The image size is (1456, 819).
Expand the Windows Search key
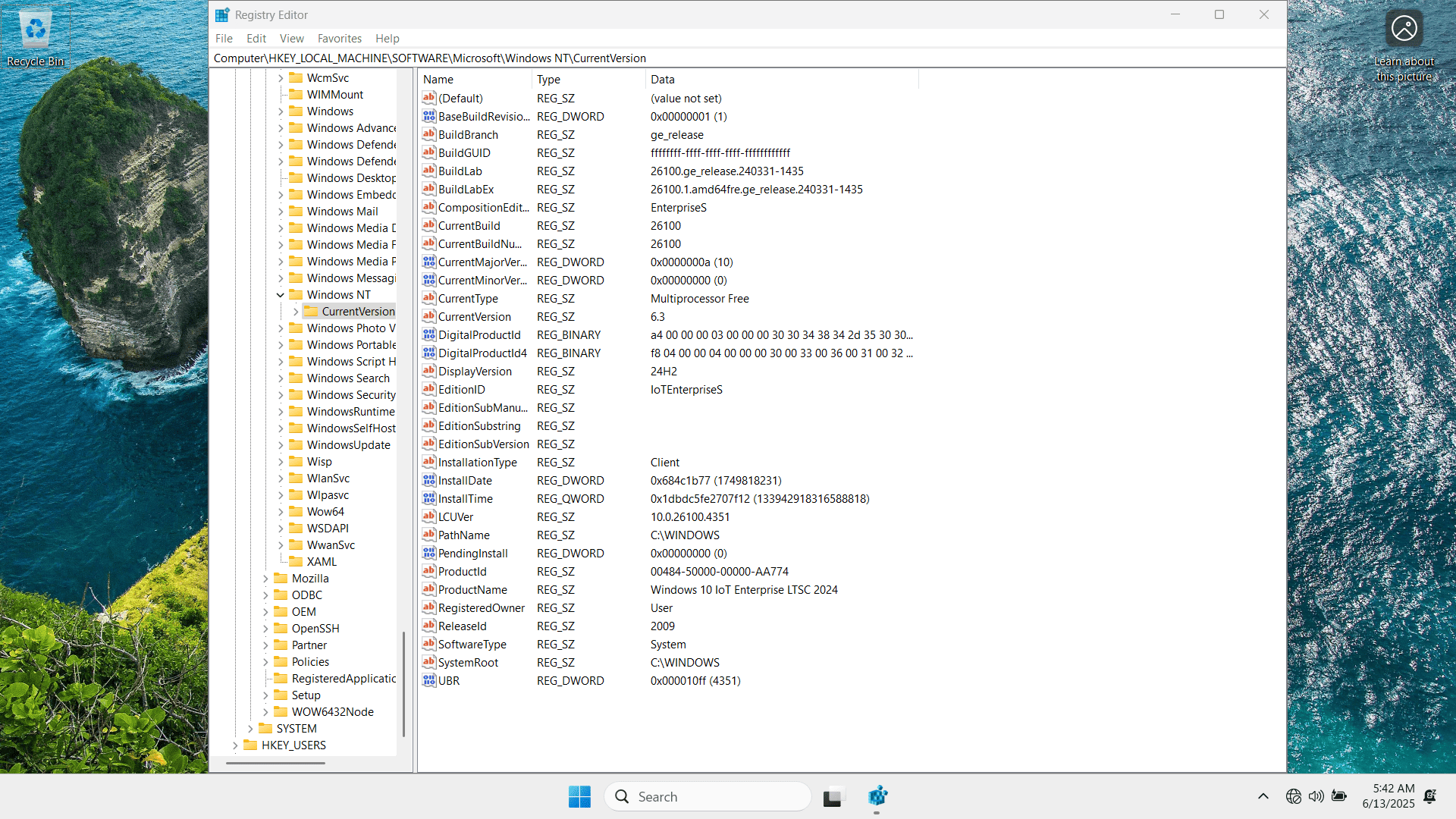[x=281, y=378]
